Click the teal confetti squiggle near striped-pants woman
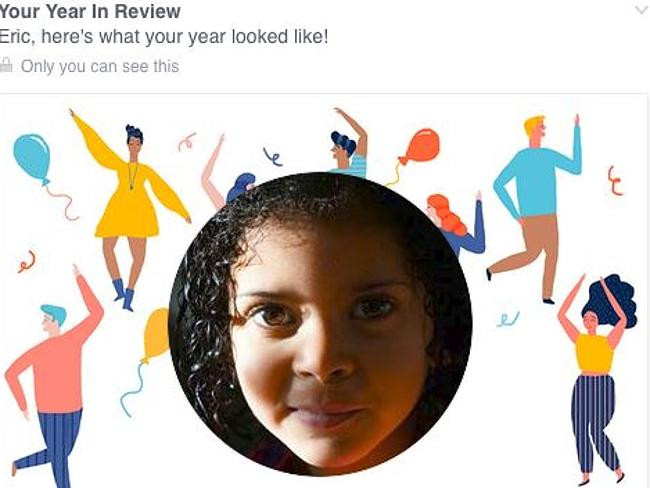Screen dimensions: 650x488 pyautogui.click(x=507, y=319)
